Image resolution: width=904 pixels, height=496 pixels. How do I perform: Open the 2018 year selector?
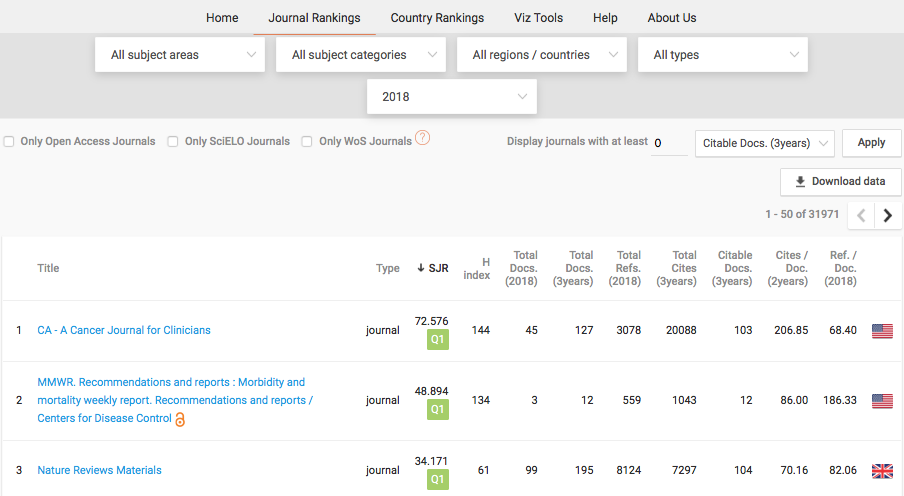coord(452,97)
